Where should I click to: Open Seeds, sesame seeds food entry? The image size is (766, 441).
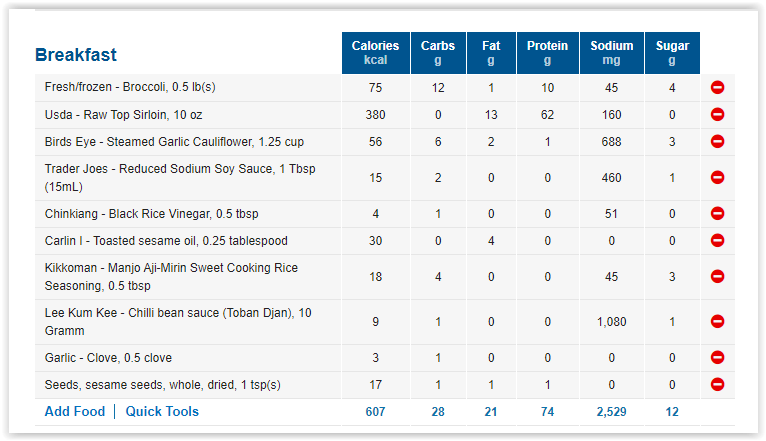[163, 385]
